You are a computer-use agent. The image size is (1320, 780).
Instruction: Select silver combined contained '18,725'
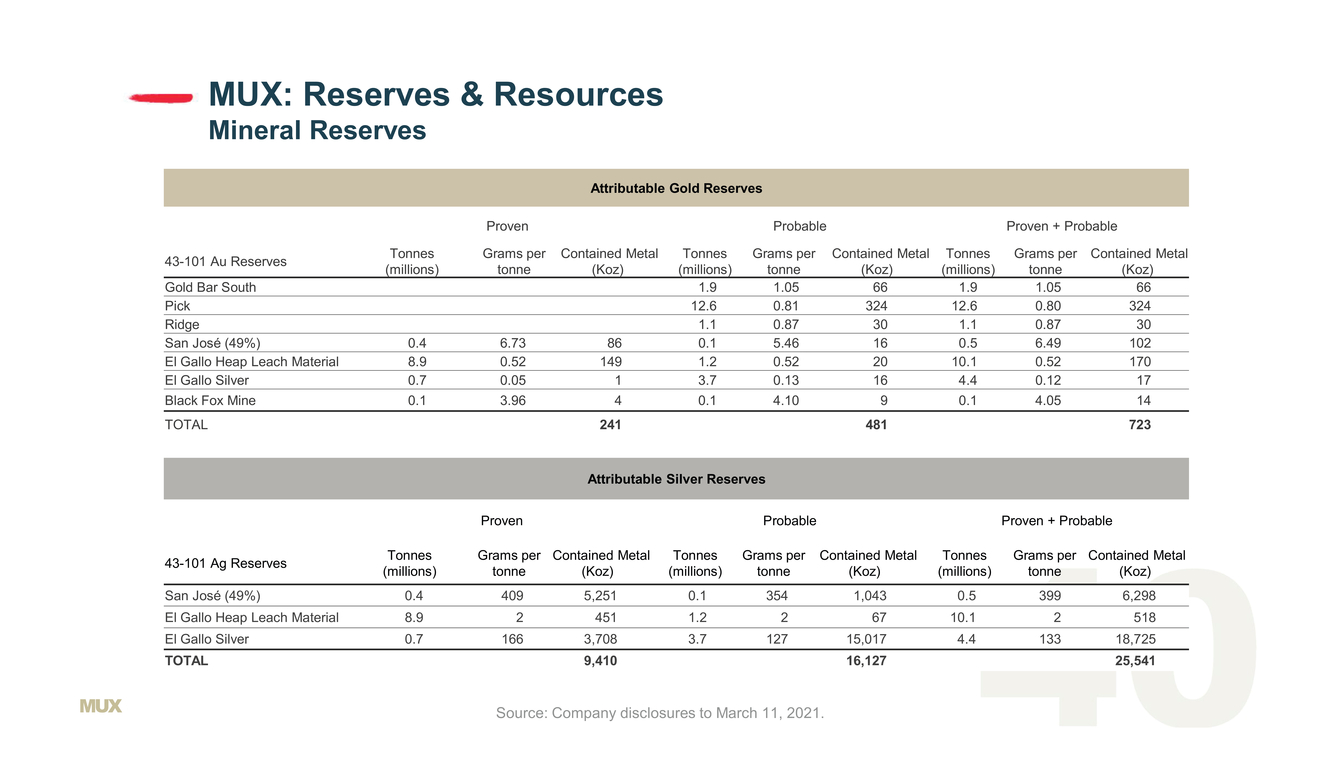click(x=1134, y=639)
